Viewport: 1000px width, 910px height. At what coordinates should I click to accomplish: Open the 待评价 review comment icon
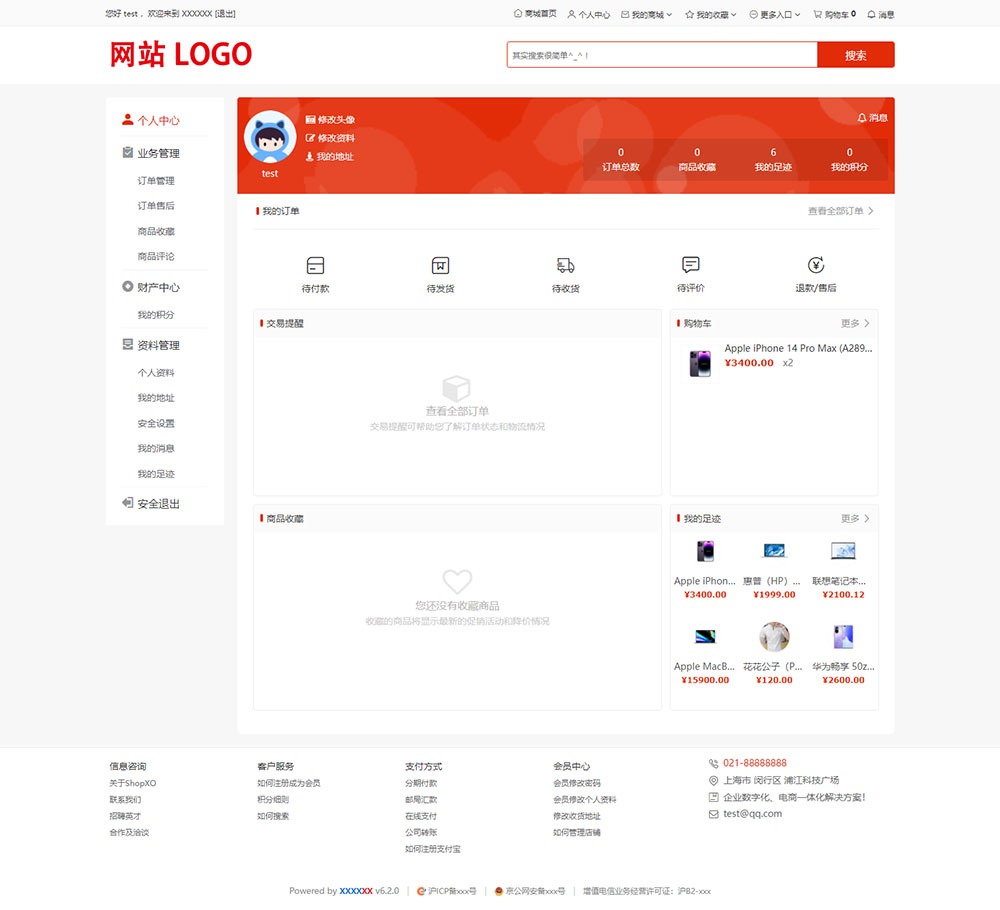tap(690, 265)
